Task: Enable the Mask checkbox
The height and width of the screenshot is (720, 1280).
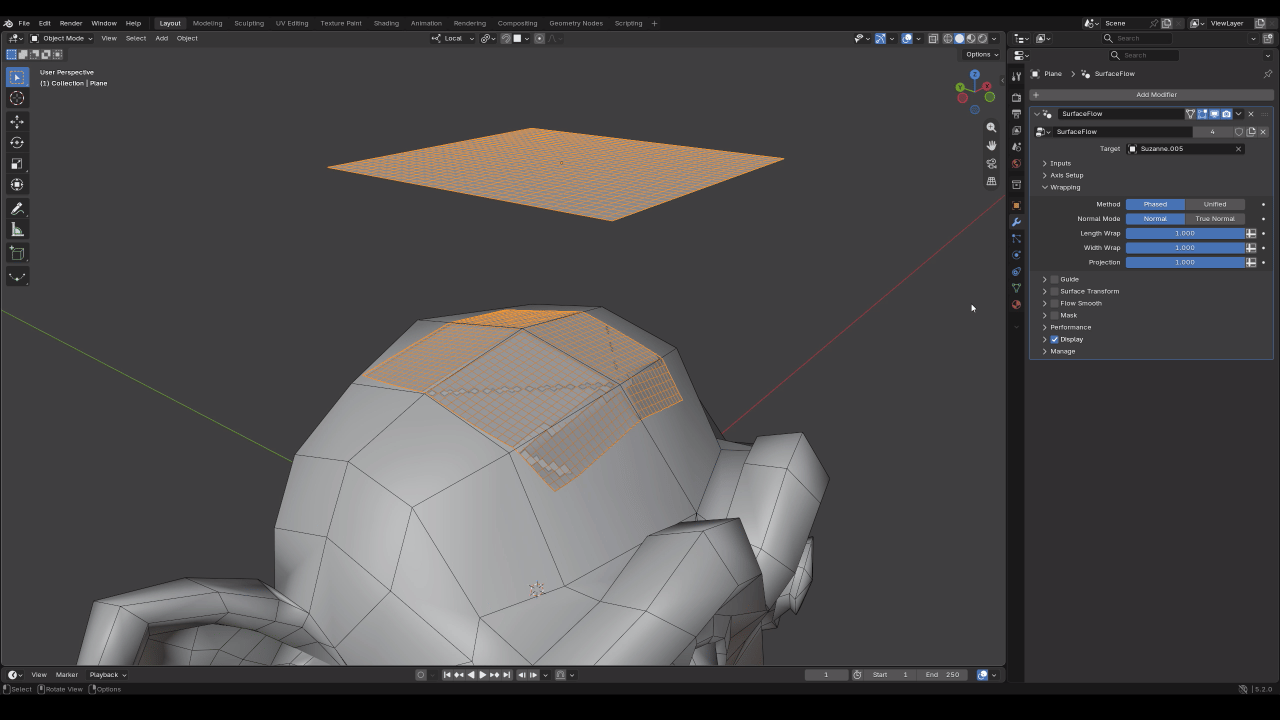Action: coord(1054,315)
